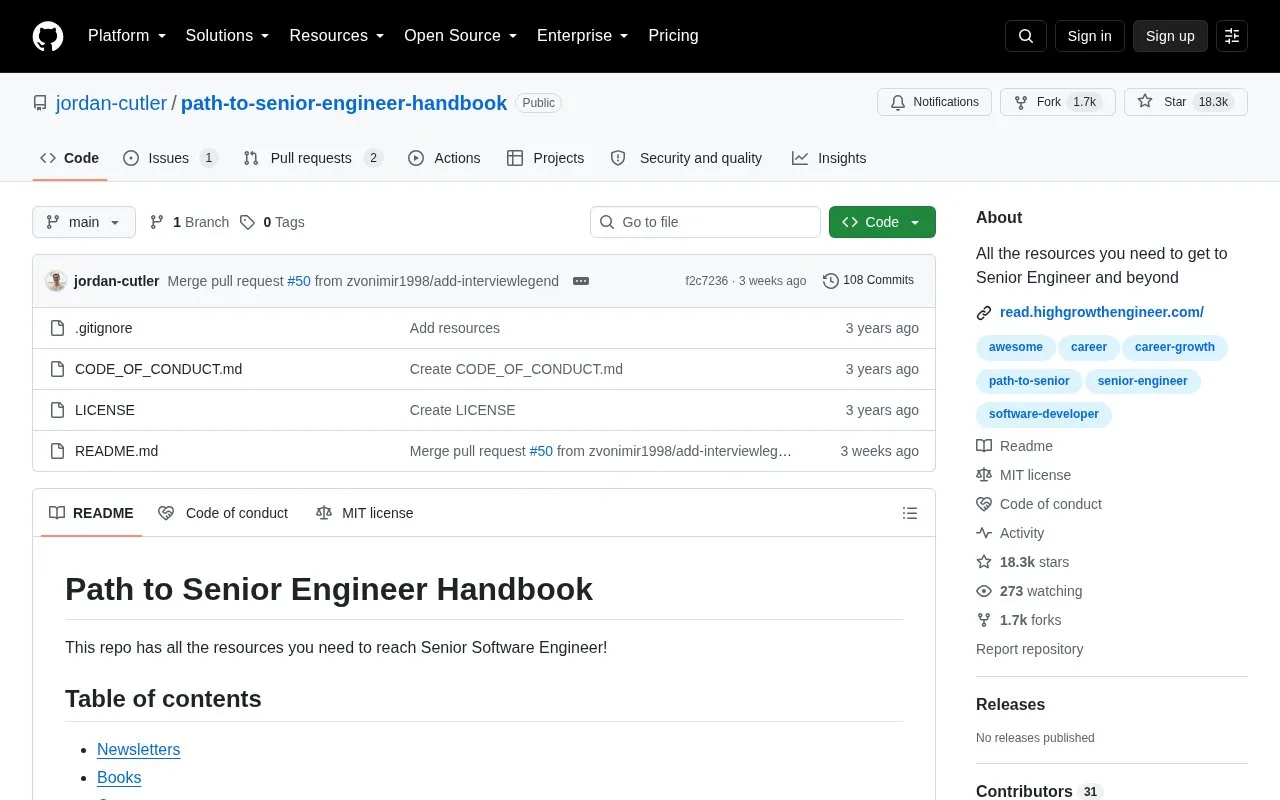The height and width of the screenshot is (800, 1280).
Task: Click the commit details ellipsis icon
Action: [x=581, y=281]
